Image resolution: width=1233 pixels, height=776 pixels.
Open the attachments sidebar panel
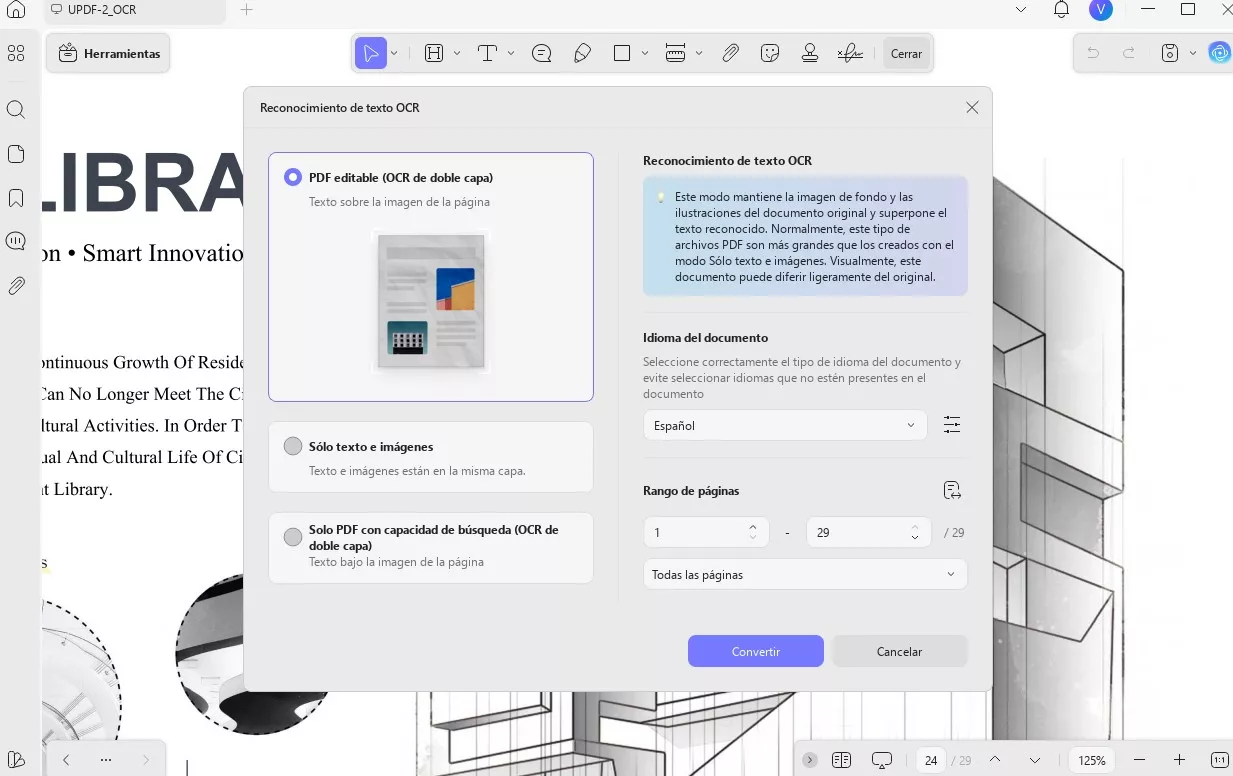pyautogui.click(x=16, y=286)
